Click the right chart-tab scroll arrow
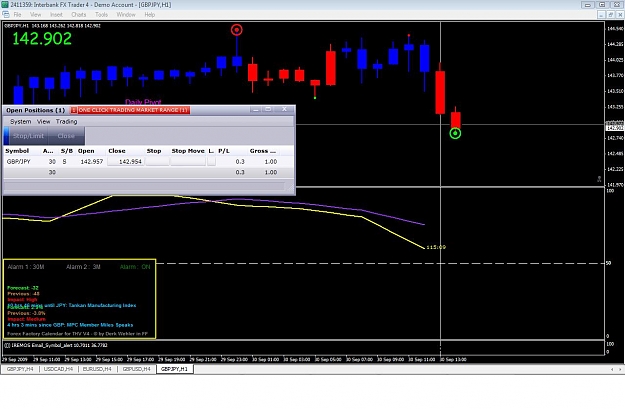Viewport: 625px width, 409px height. click(x=620, y=370)
